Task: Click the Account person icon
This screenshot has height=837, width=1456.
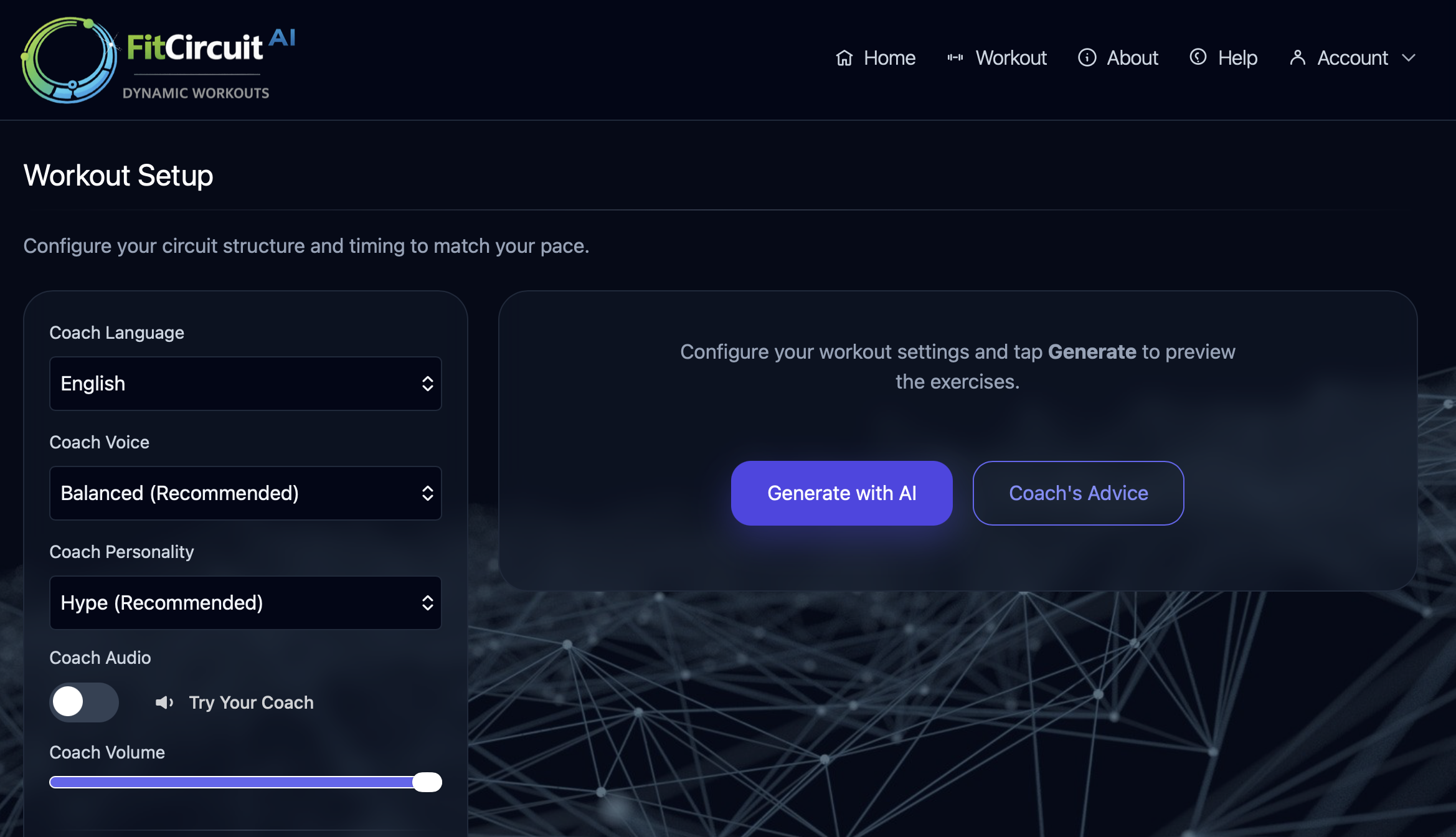Action: tap(1297, 58)
